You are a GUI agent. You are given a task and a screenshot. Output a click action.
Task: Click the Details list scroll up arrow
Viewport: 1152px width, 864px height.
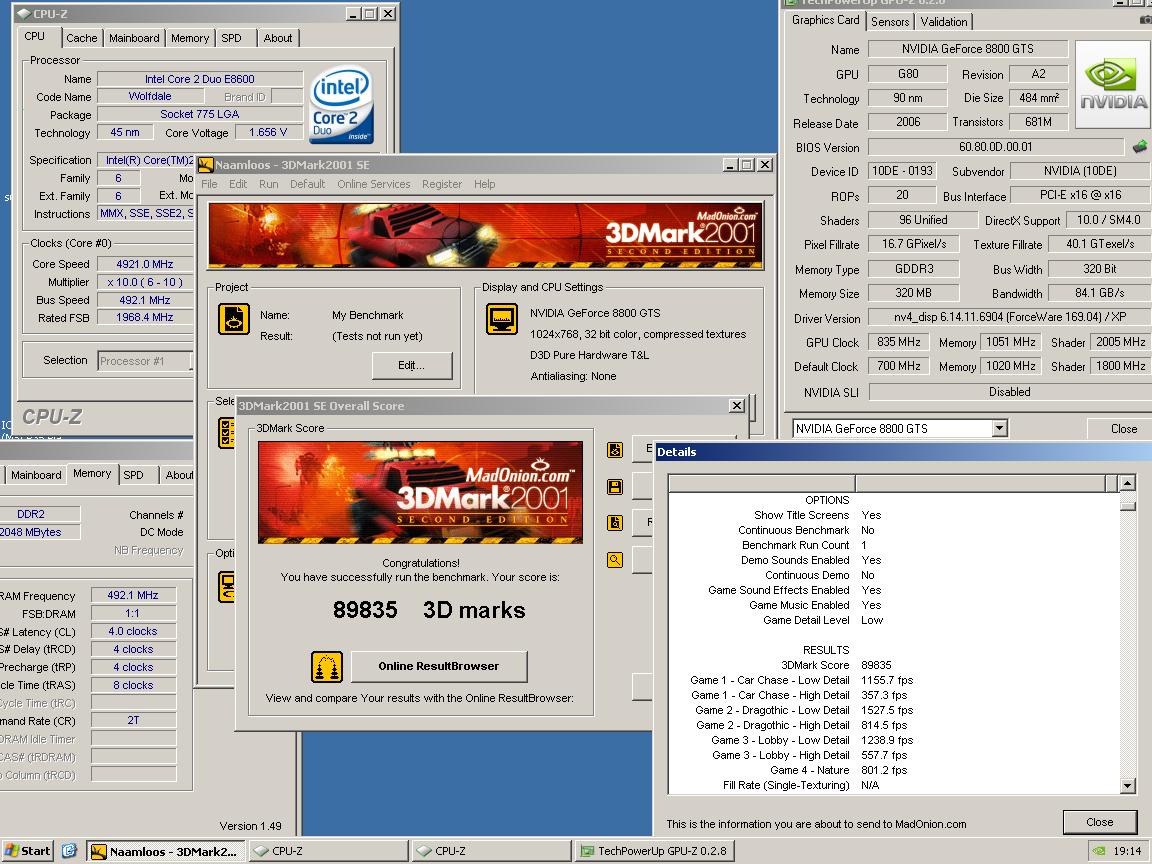point(1128,483)
